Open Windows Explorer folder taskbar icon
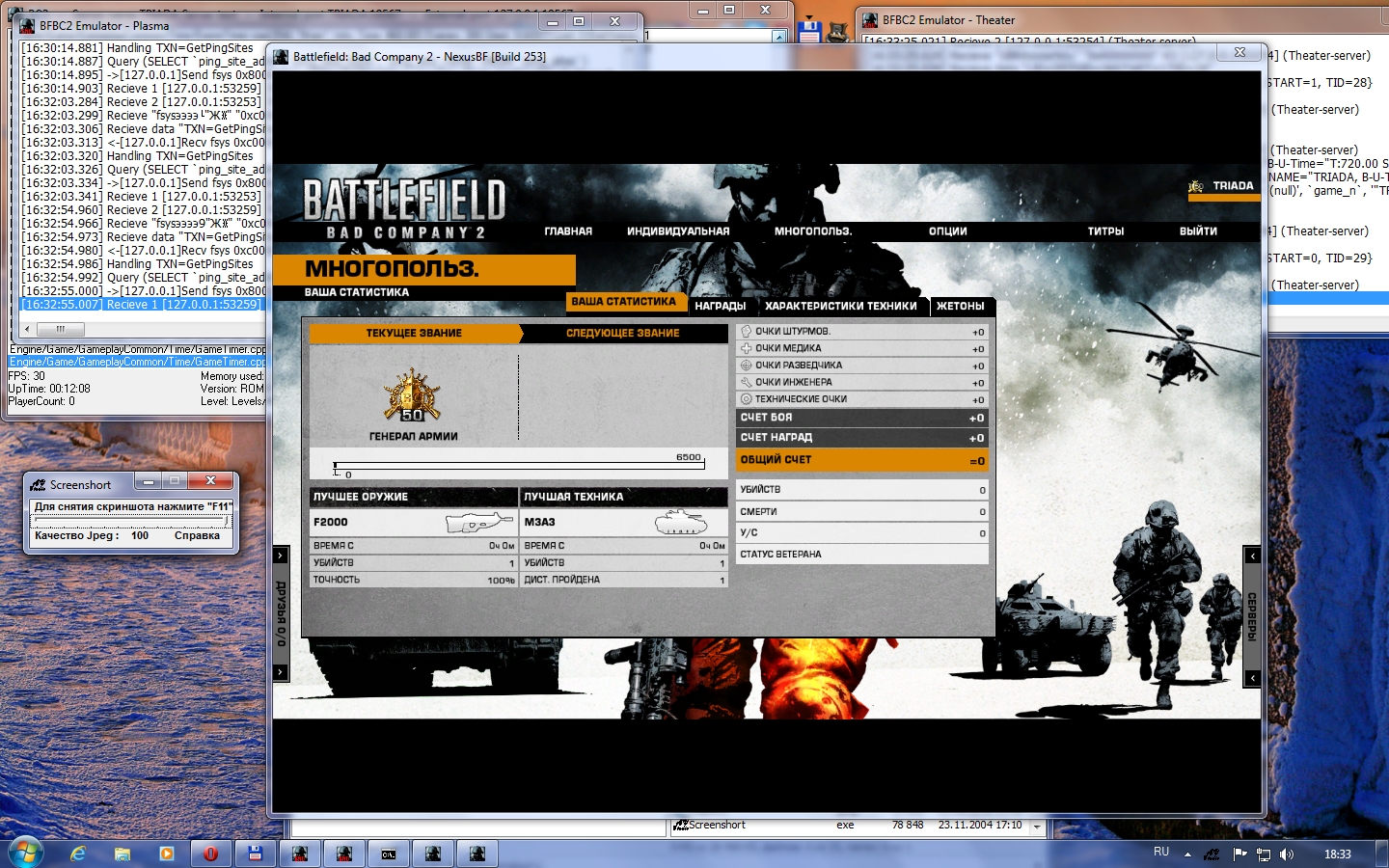The image size is (1389, 868). [123, 854]
